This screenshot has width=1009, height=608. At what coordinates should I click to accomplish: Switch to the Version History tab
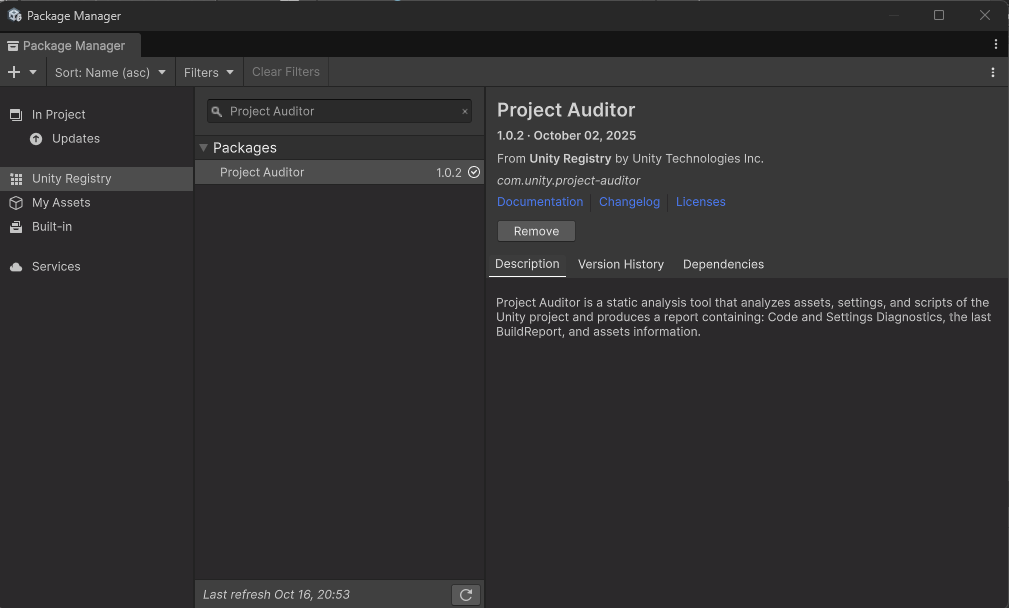(x=620, y=264)
